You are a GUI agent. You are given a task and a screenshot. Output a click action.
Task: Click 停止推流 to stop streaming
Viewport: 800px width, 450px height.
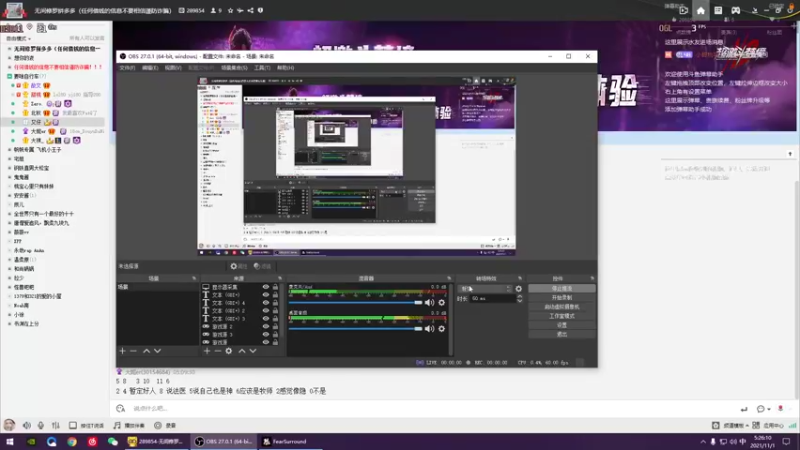(562, 289)
